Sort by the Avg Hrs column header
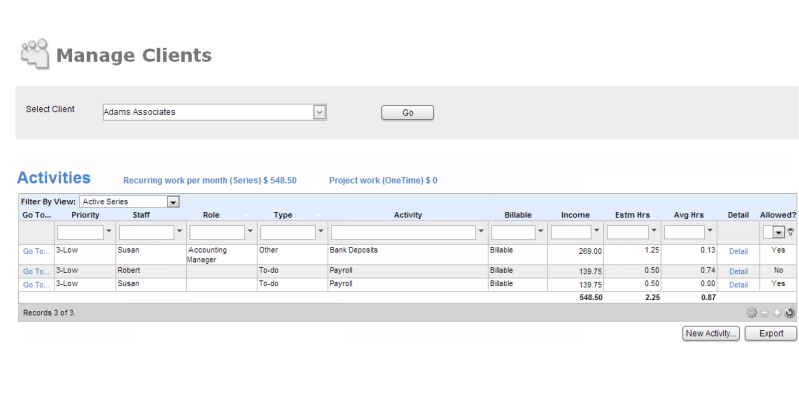The image size is (799, 401). pos(688,215)
